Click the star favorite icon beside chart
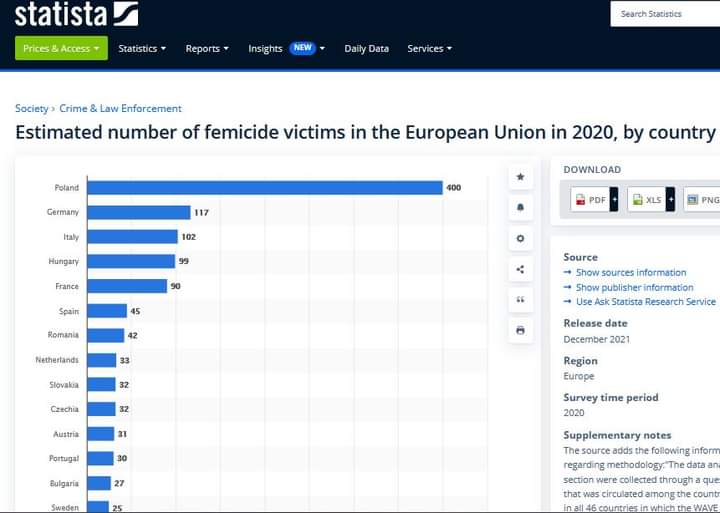This screenshot has width=720, height=513. pos(520,177)
